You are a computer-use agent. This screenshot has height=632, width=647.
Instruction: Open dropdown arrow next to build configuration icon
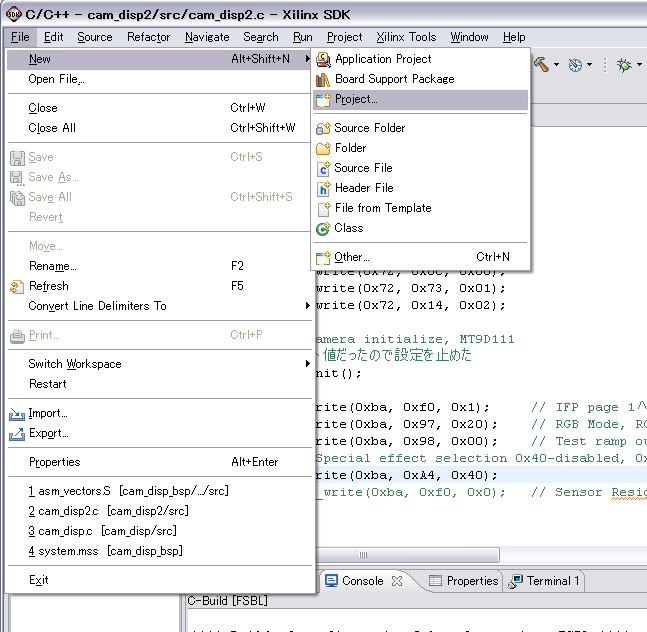coord(589,65)
